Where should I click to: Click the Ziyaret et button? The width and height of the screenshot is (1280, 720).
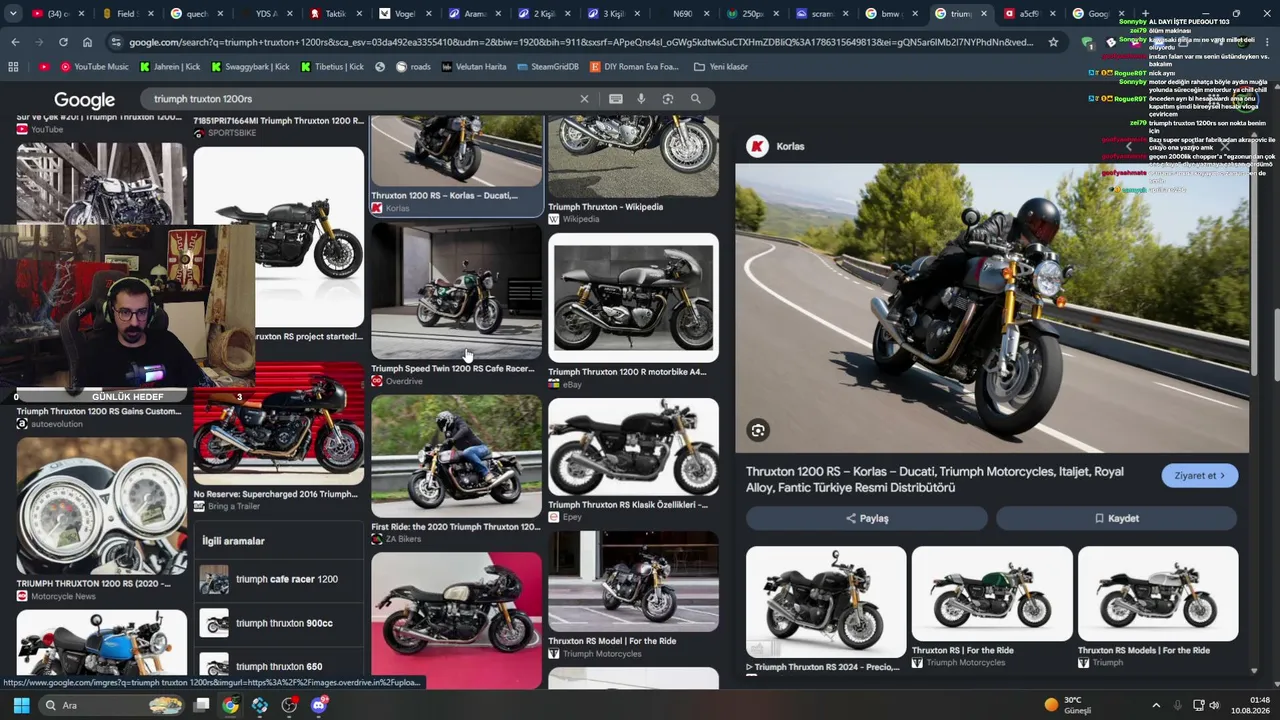[x=1200, y=476]
